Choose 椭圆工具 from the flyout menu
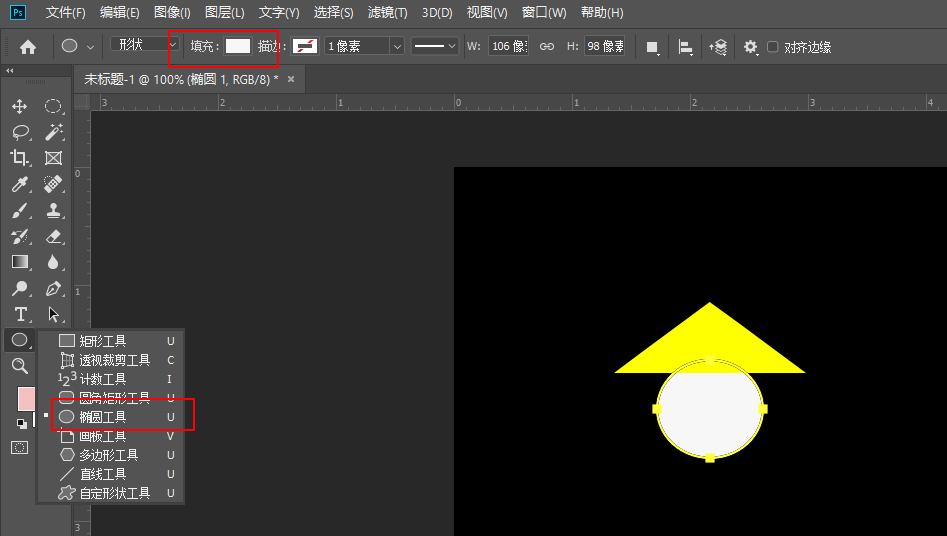The height and width of the screenshot is (536, 947). 103,417
